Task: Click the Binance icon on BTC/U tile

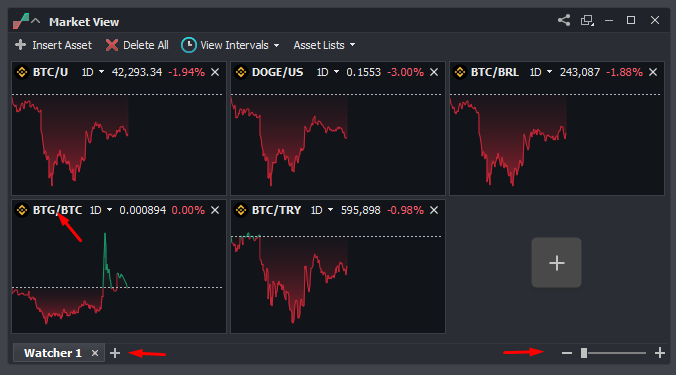Action: pyautogui.click(x=22, y=72)
